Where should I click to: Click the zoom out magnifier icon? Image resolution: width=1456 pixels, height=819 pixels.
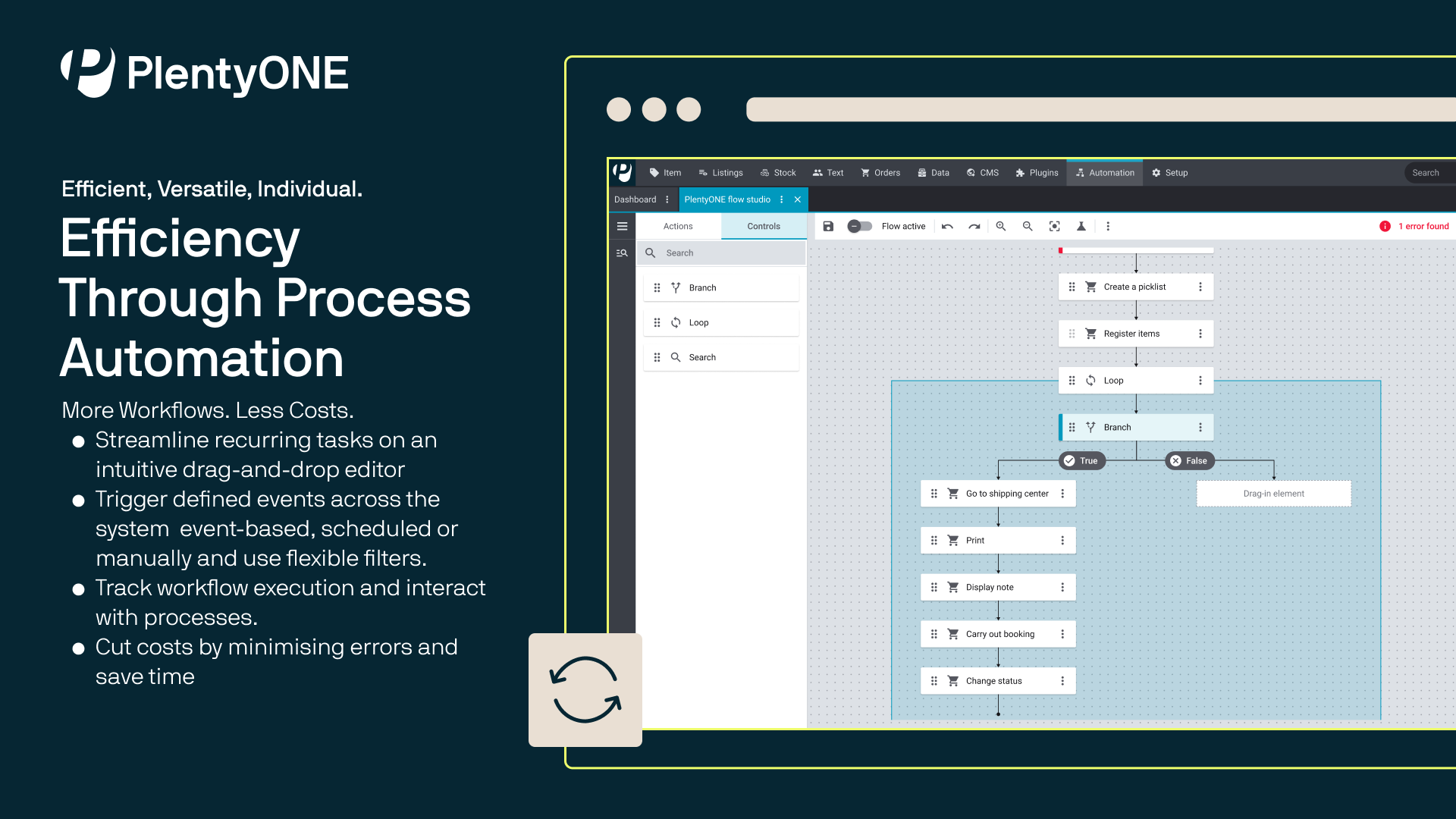tap(1028, 226)
